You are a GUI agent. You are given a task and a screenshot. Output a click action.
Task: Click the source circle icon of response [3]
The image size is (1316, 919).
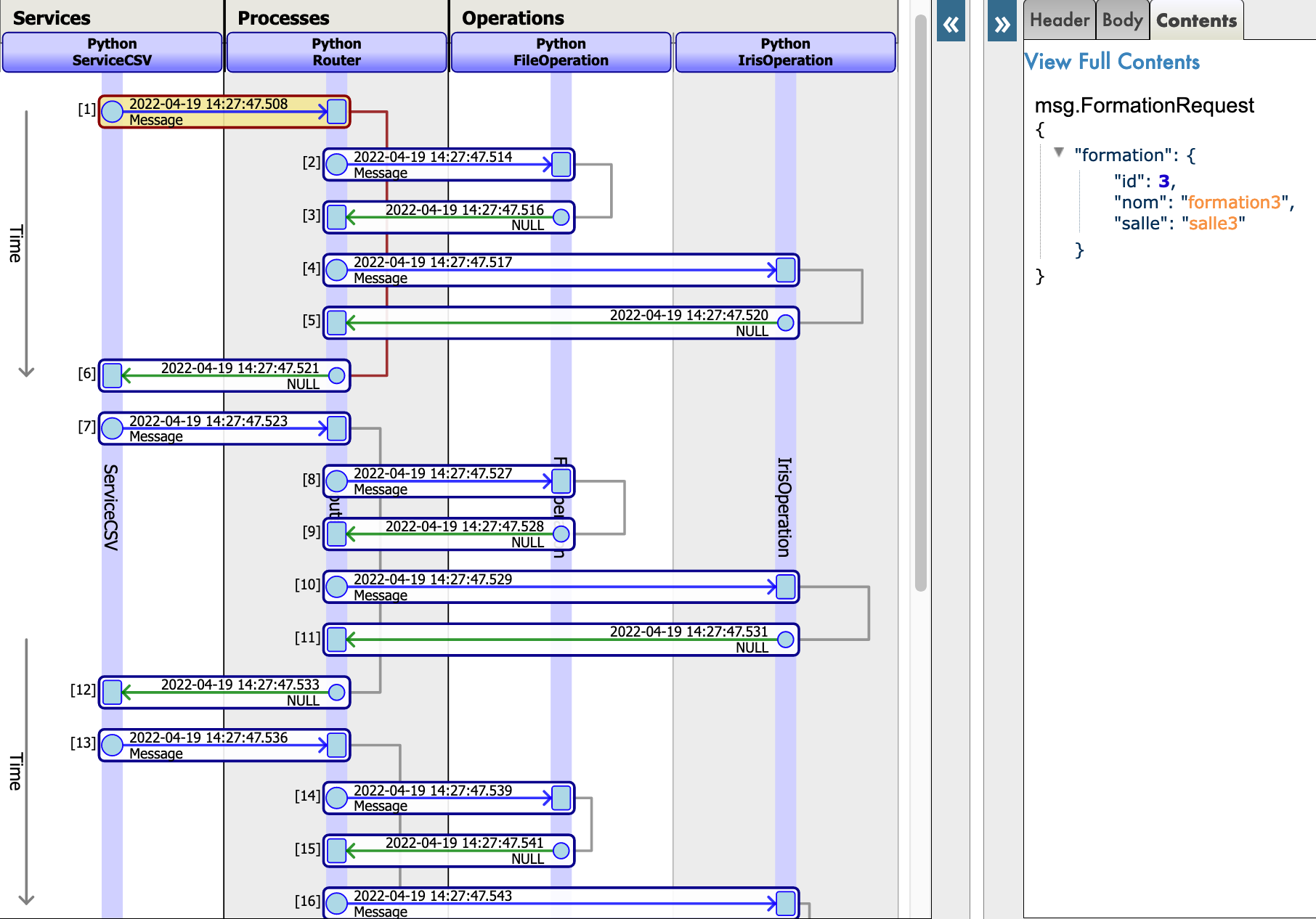coord(561,217)
